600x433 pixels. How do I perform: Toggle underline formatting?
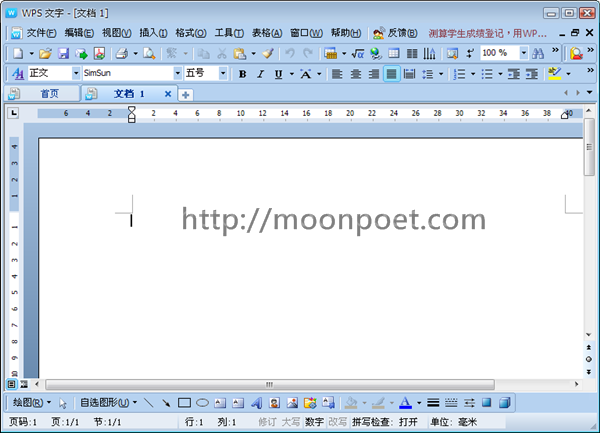coord(278,74)
